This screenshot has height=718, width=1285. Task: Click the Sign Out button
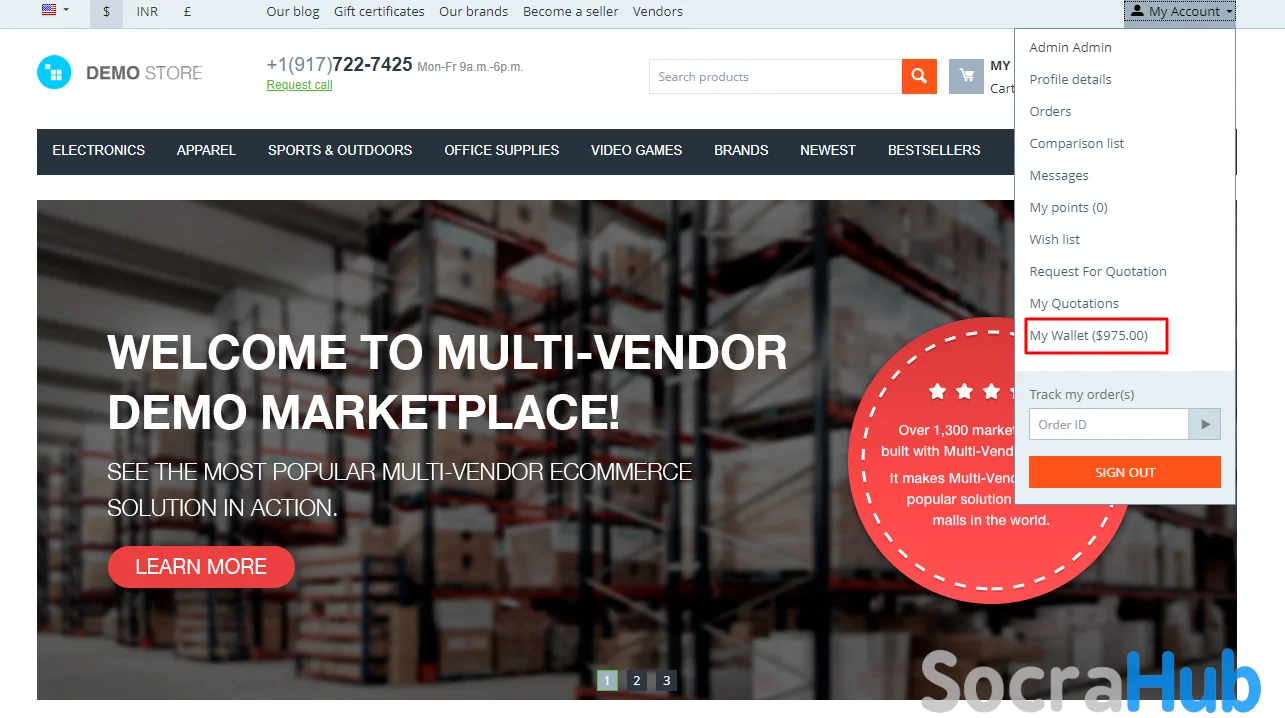(x=1125, y=472)
